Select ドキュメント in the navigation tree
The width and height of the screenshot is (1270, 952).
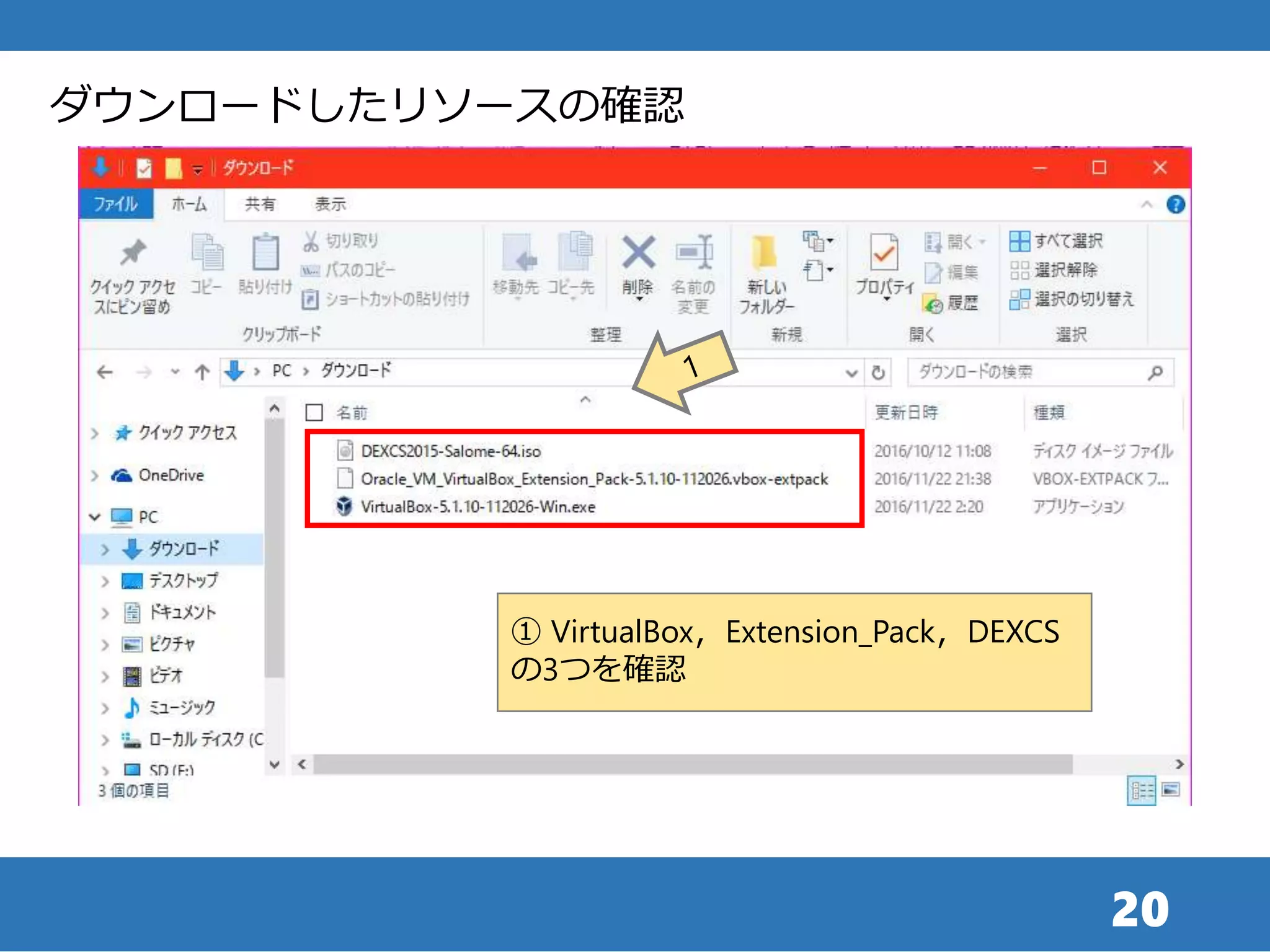182,613
